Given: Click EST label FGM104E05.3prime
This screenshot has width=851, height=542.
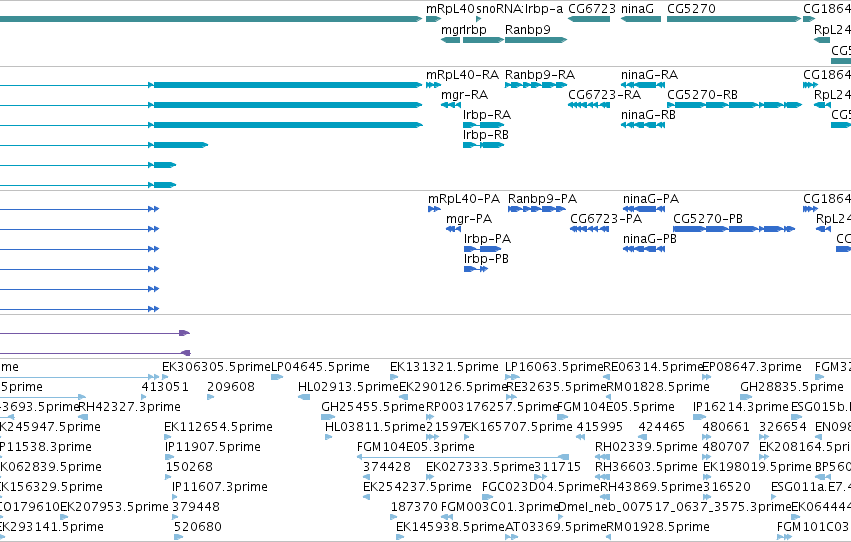Looking at the screenshot, I should [x=416, y=447].
